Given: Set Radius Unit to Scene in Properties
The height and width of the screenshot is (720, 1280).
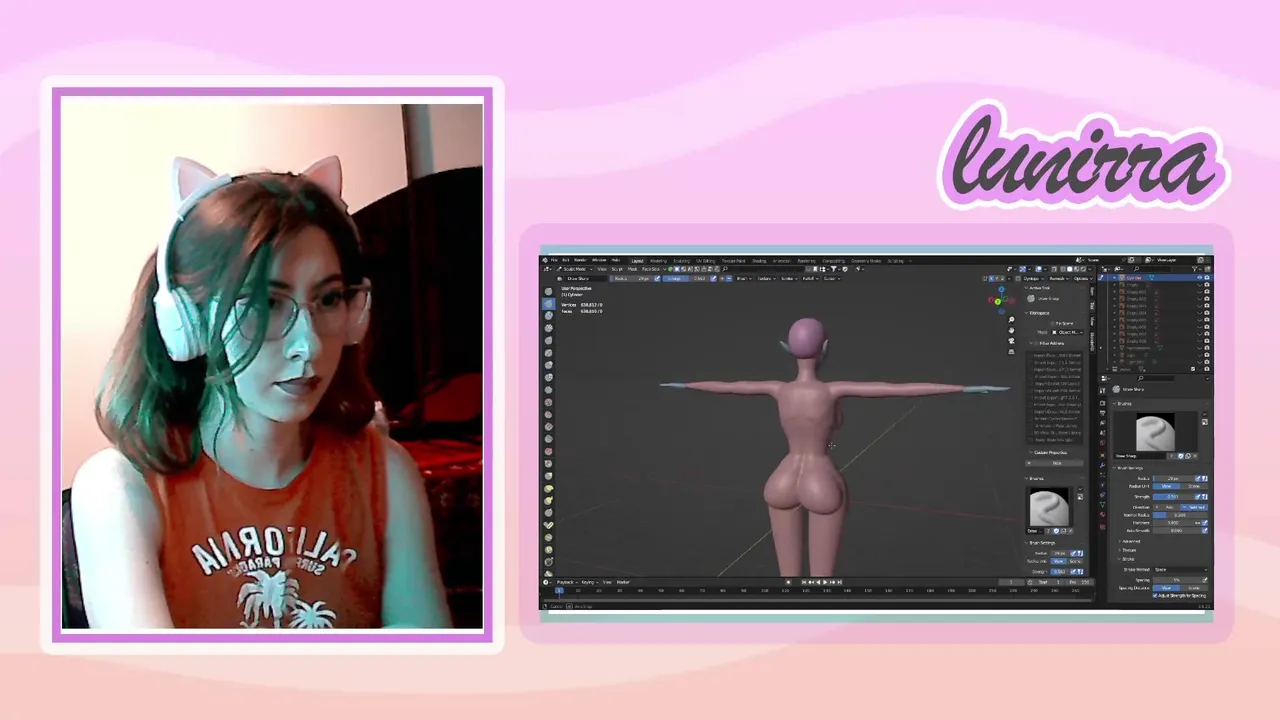Looking at the screenshot, I should [x=1194, y=486].
